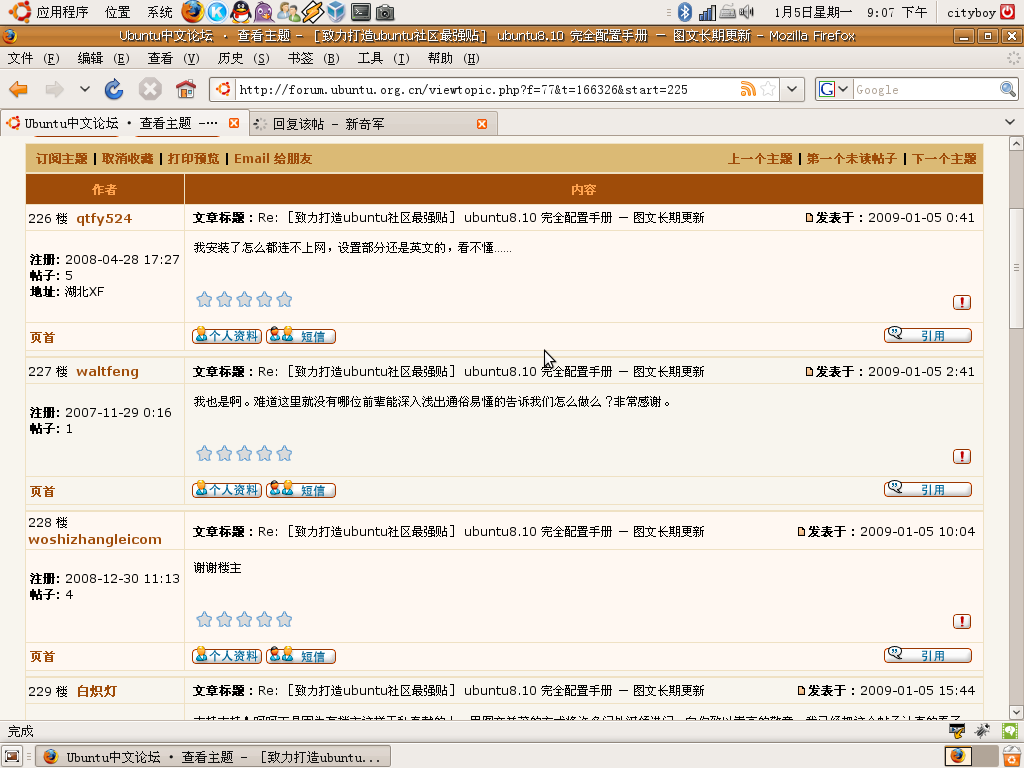This screenshot has width=1024, height=768.
Task: Open the back/forward history dropdown
Action: (x=85, y=89)
